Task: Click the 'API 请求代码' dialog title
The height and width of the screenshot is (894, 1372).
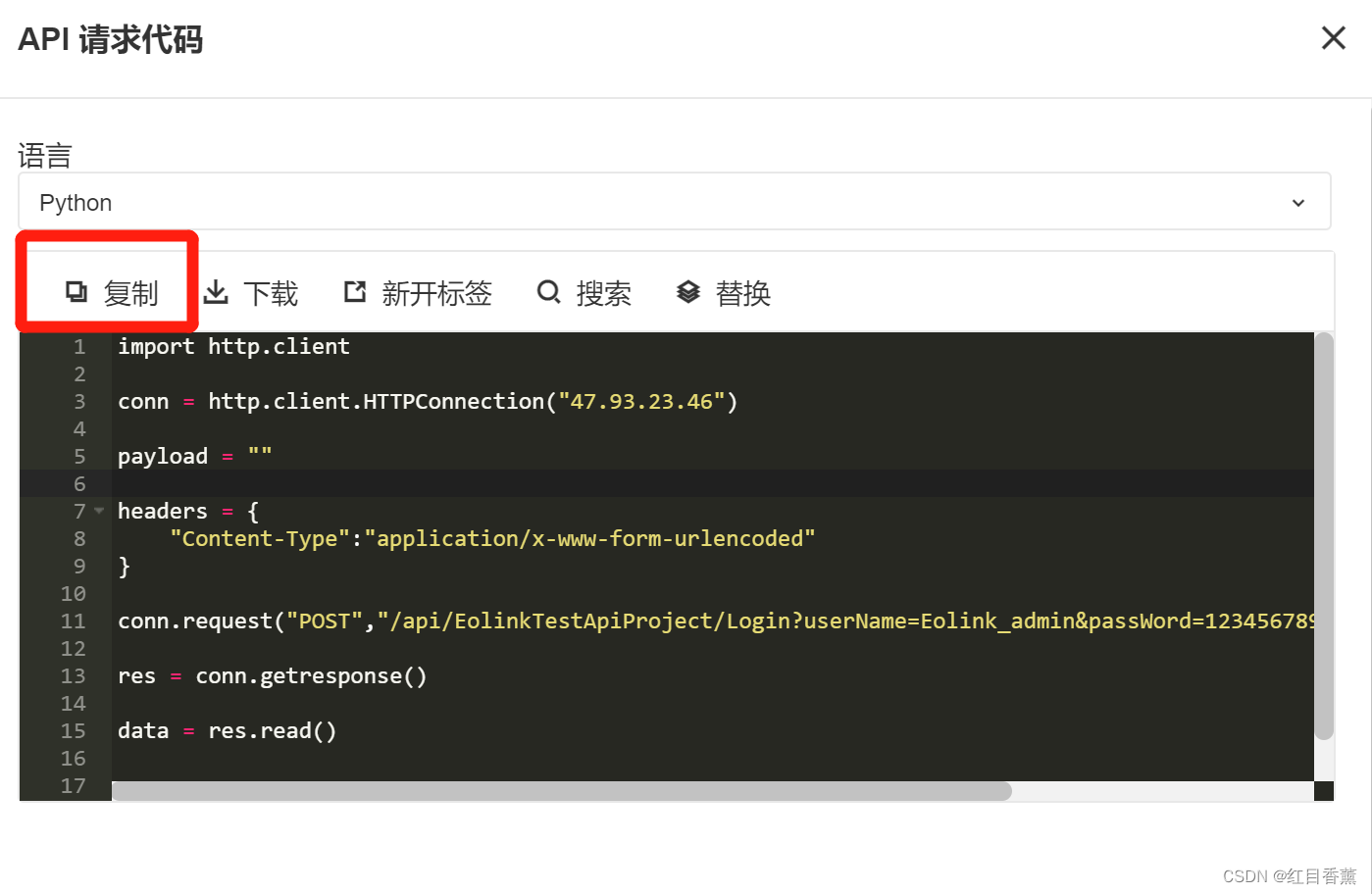Action: (110, 39)
